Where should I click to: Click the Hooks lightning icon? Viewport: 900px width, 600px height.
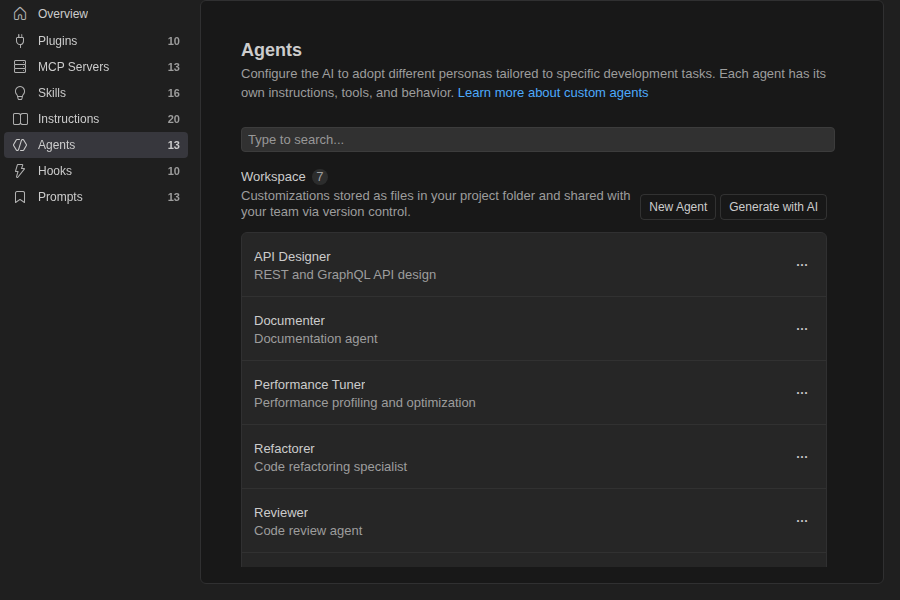[20, 171]
